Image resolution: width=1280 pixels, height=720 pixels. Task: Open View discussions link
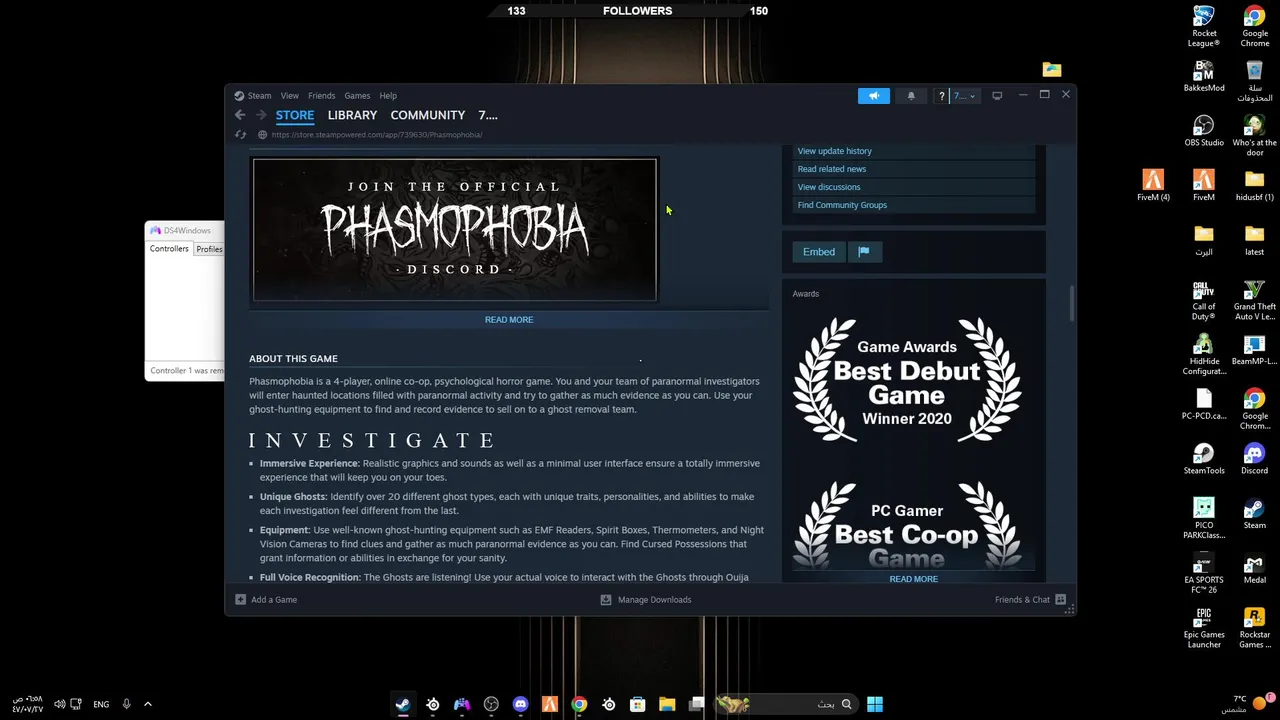(x=829, y=187)
